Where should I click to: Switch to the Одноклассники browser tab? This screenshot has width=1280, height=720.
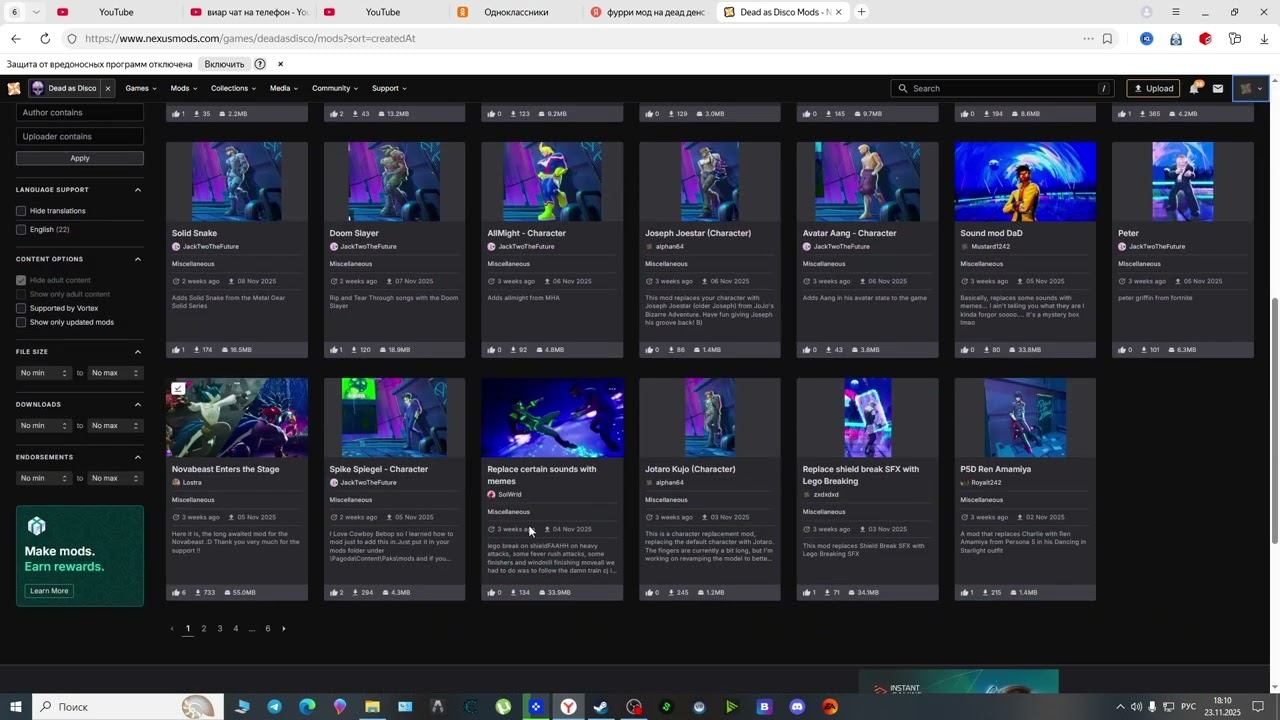coord(515,12)
